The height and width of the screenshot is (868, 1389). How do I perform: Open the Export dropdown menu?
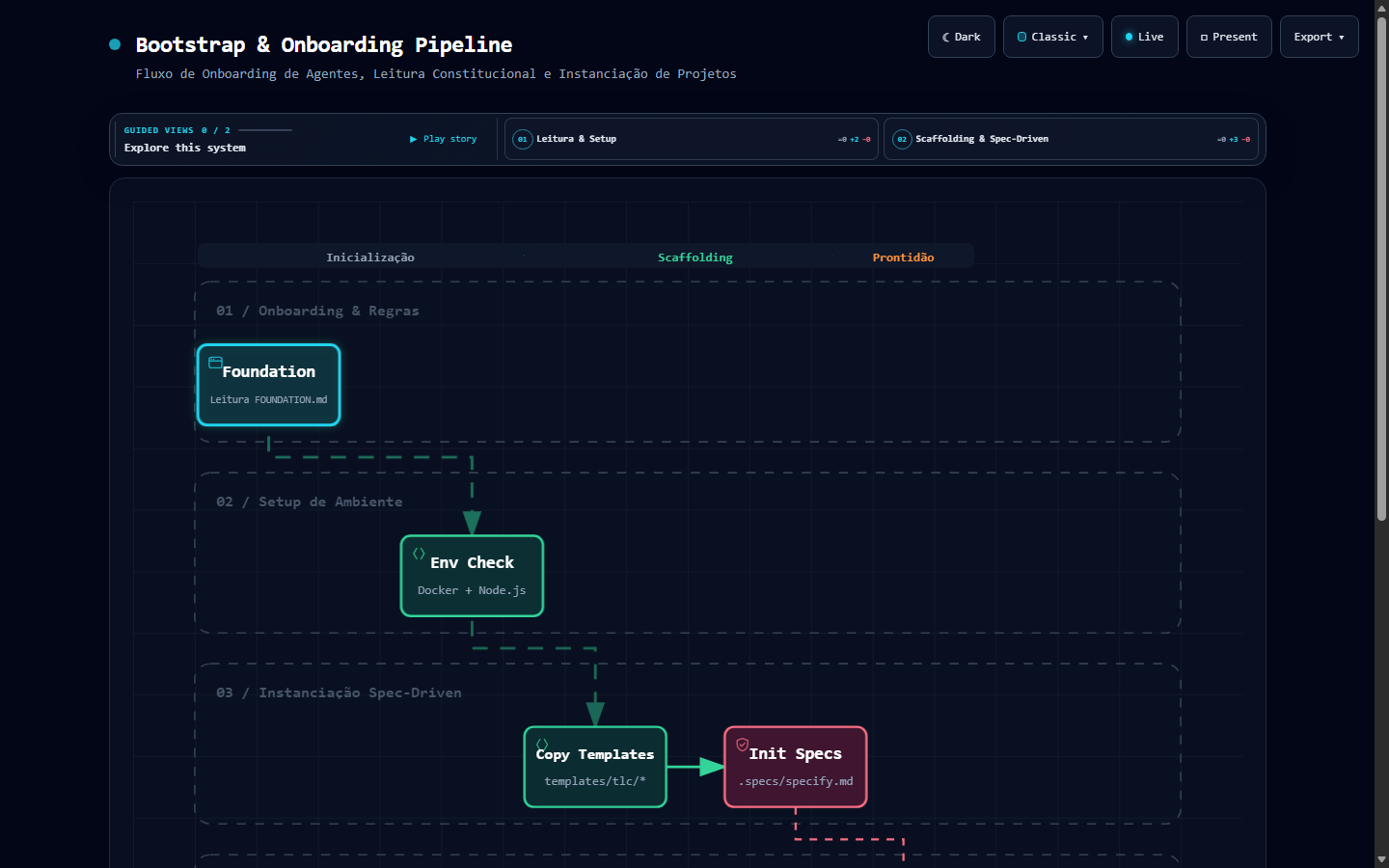coord(1319,37)
